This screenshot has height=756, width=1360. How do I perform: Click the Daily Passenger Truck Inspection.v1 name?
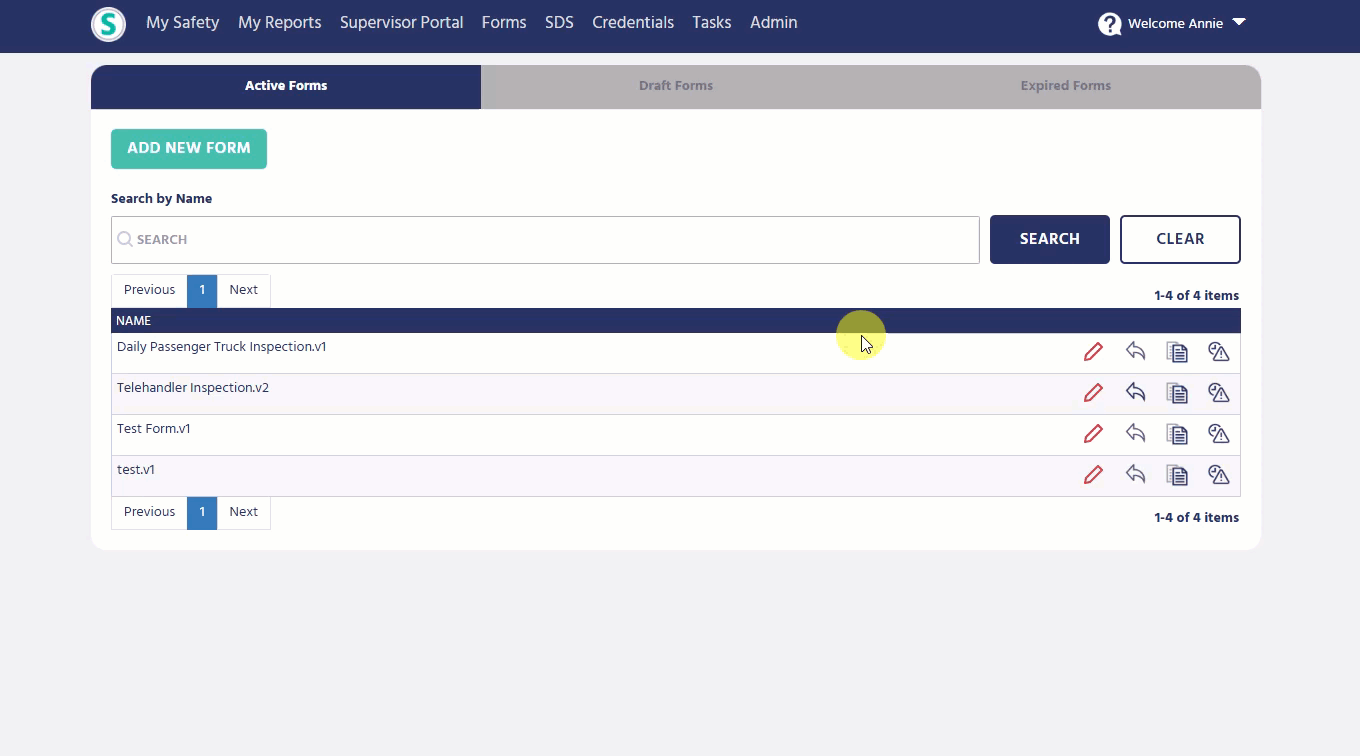coord(222,347)
